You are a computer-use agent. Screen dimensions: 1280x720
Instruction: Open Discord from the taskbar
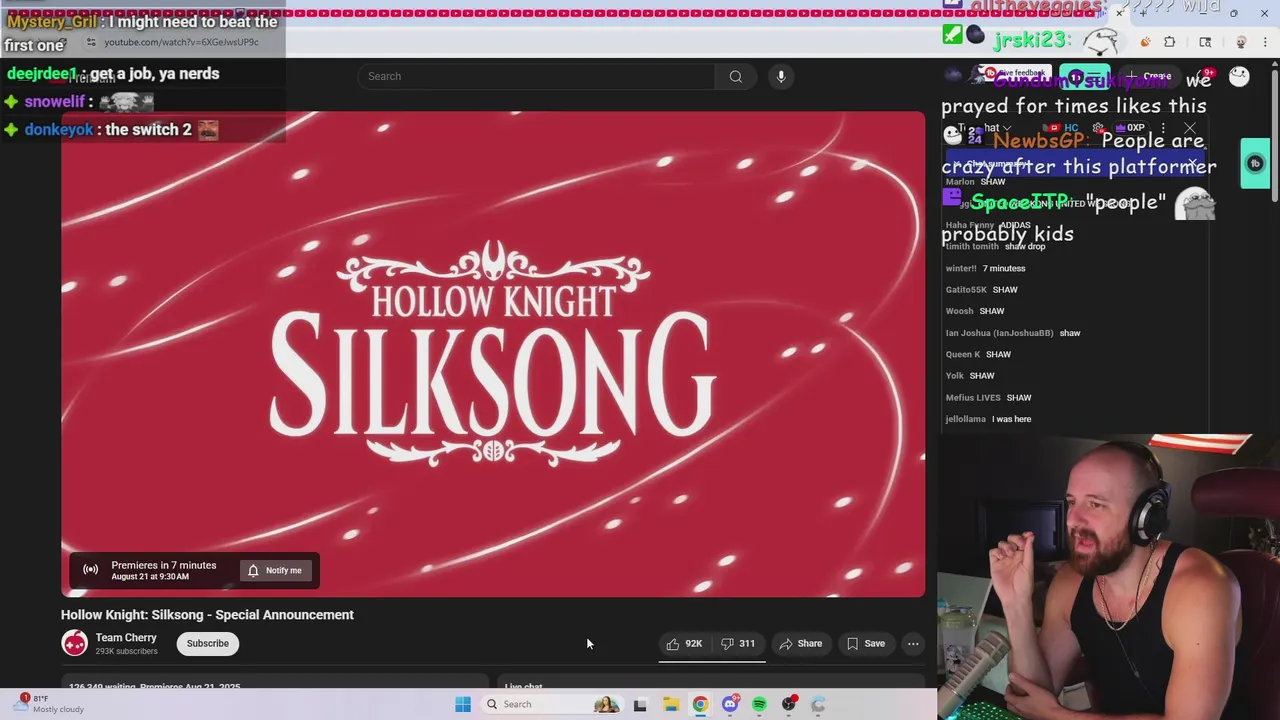(x=730, y=704)
